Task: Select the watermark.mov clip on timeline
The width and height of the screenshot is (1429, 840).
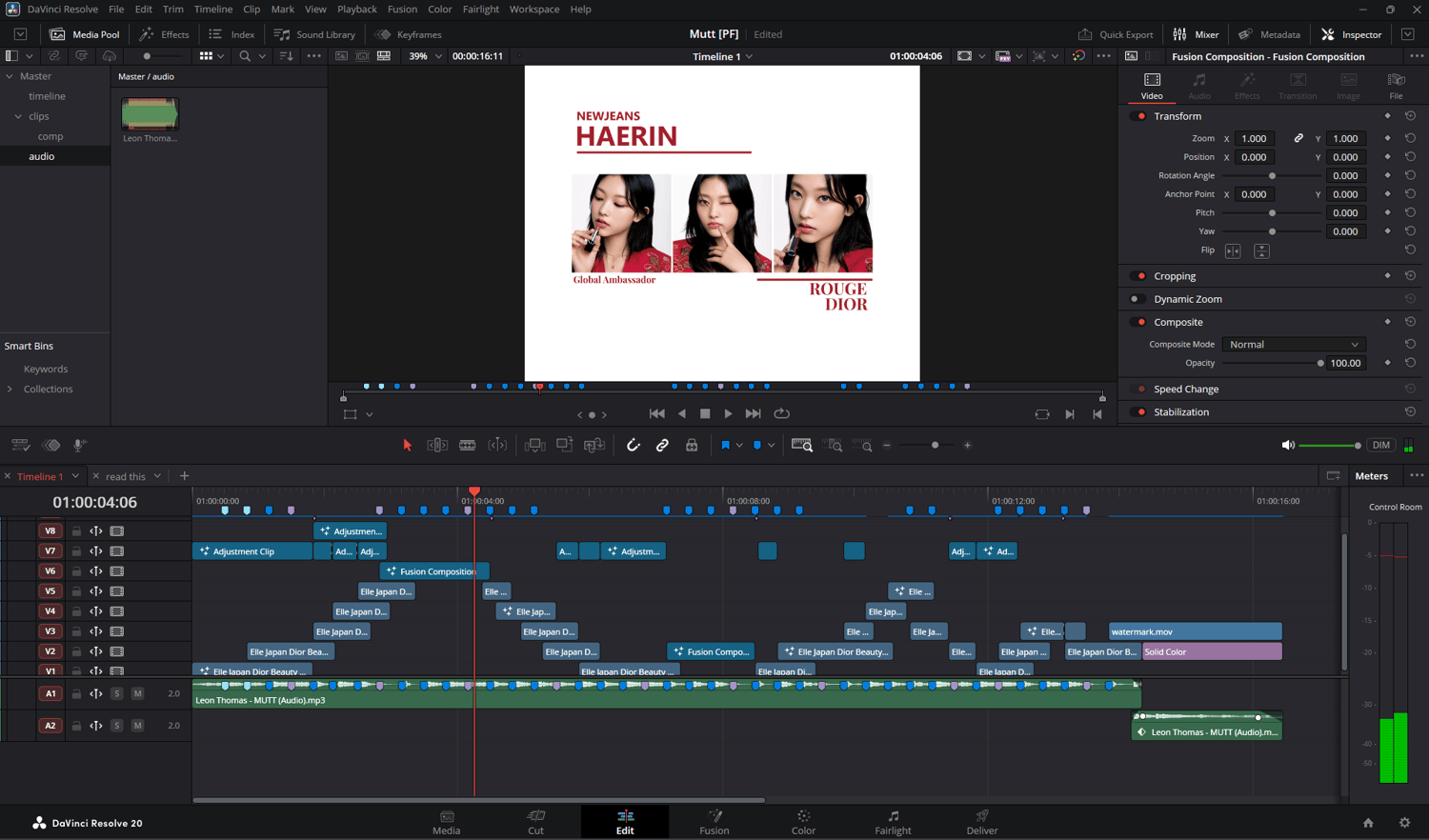Action: [1195, 631]
